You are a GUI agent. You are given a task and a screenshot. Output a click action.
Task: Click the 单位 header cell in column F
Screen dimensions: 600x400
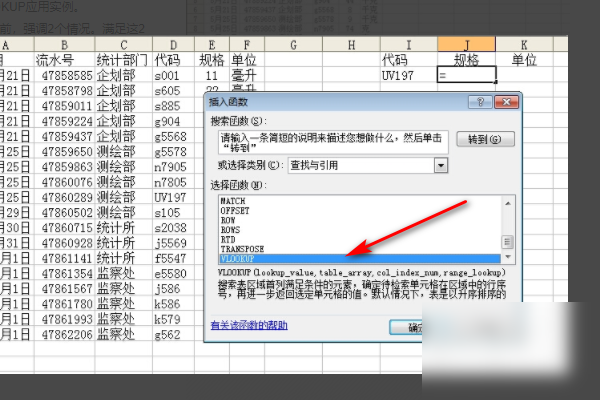[x=247, y=60]
